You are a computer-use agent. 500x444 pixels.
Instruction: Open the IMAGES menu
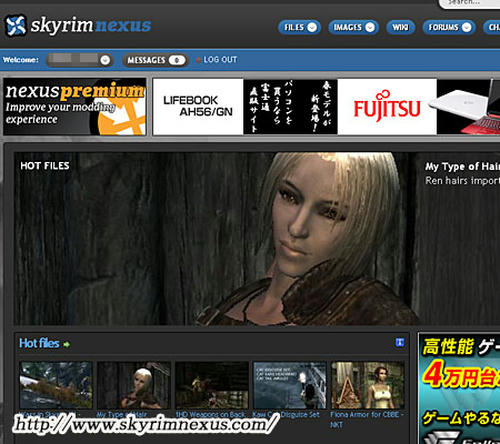coord(353,27)
